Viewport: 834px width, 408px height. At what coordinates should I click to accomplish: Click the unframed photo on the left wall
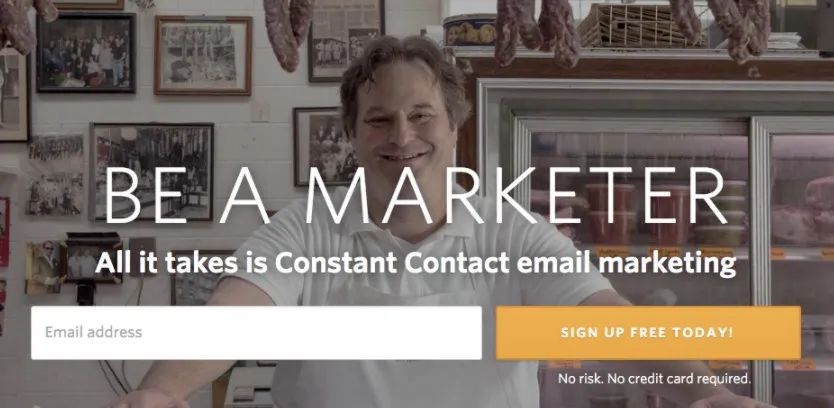[x=55, y=175]
